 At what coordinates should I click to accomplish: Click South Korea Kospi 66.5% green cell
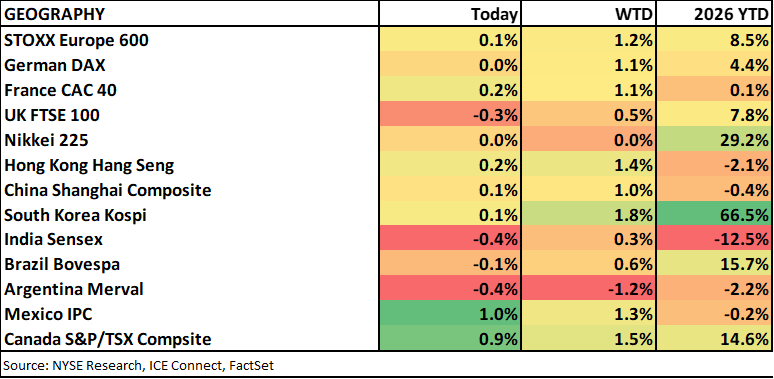[x=714, y=215]
